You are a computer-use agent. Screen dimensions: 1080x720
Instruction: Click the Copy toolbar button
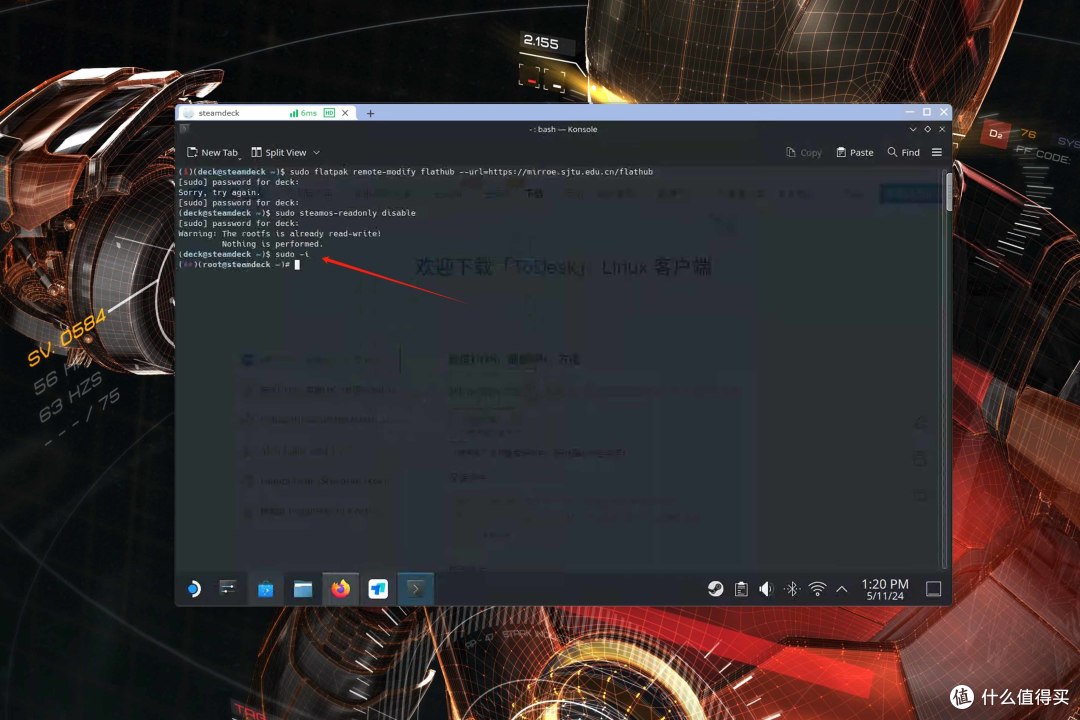pyautogui.click(x=804, y=152)
